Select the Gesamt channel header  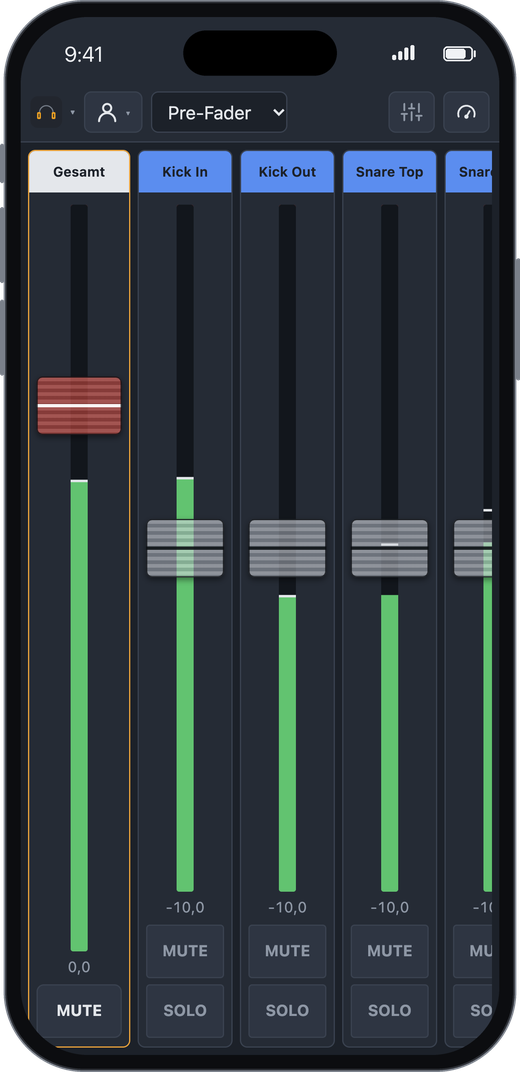pos(79,172)
